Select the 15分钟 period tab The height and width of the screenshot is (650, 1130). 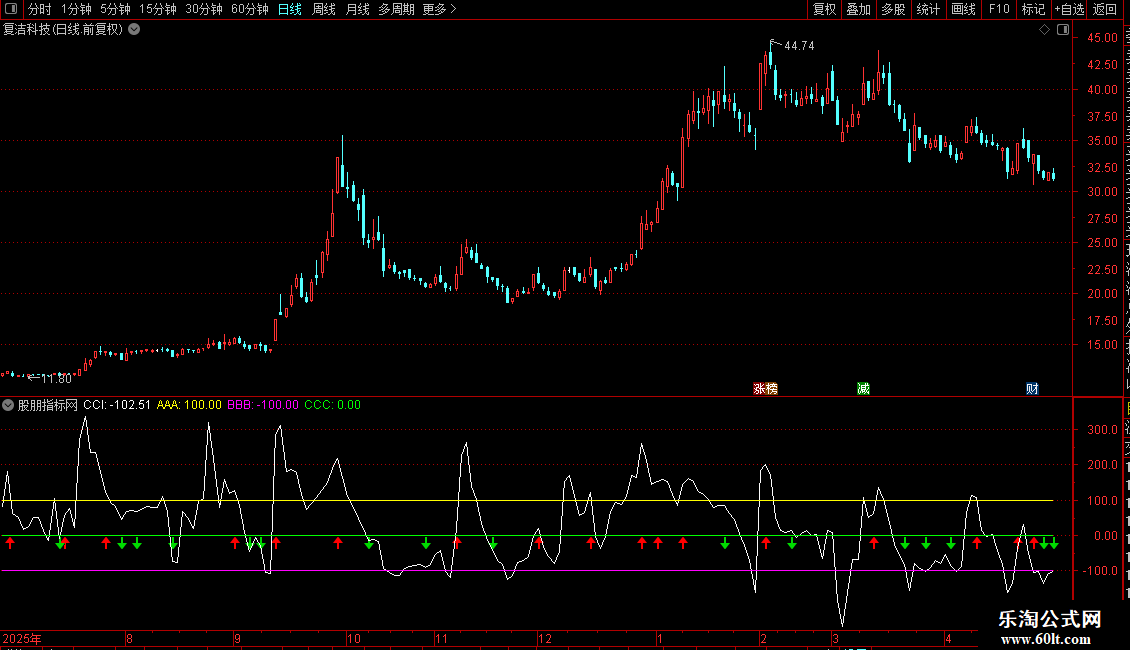pyautogui.click(x=158, y=9)
